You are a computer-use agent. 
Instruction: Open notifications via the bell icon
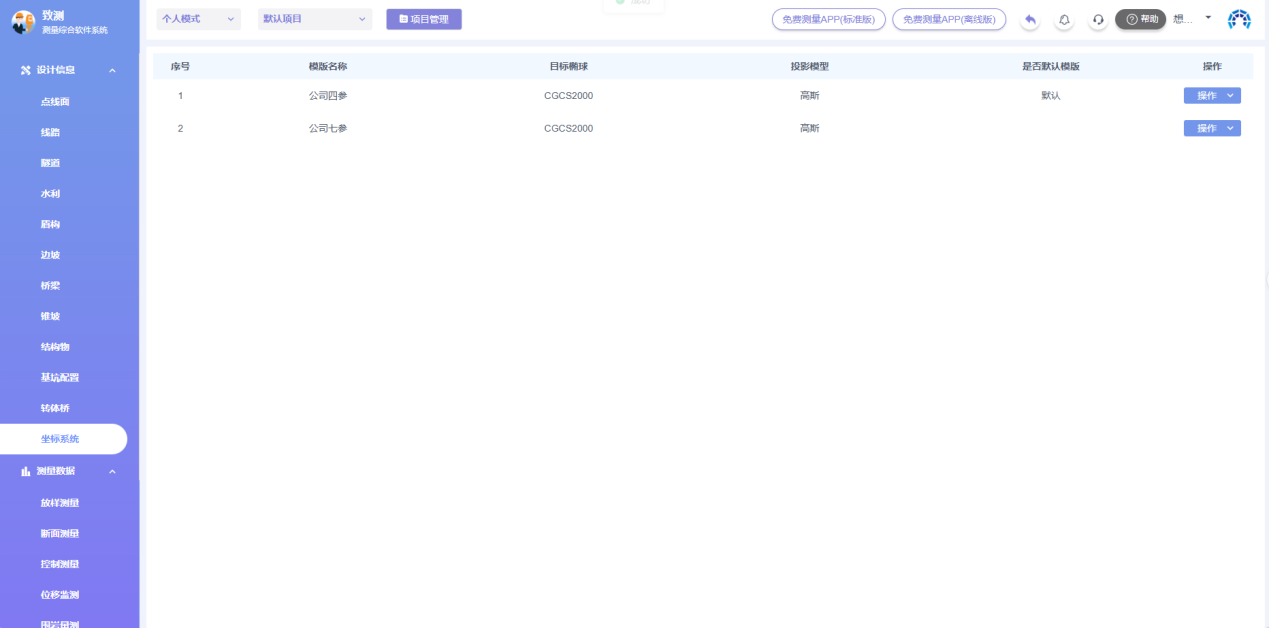point(1064,19)
